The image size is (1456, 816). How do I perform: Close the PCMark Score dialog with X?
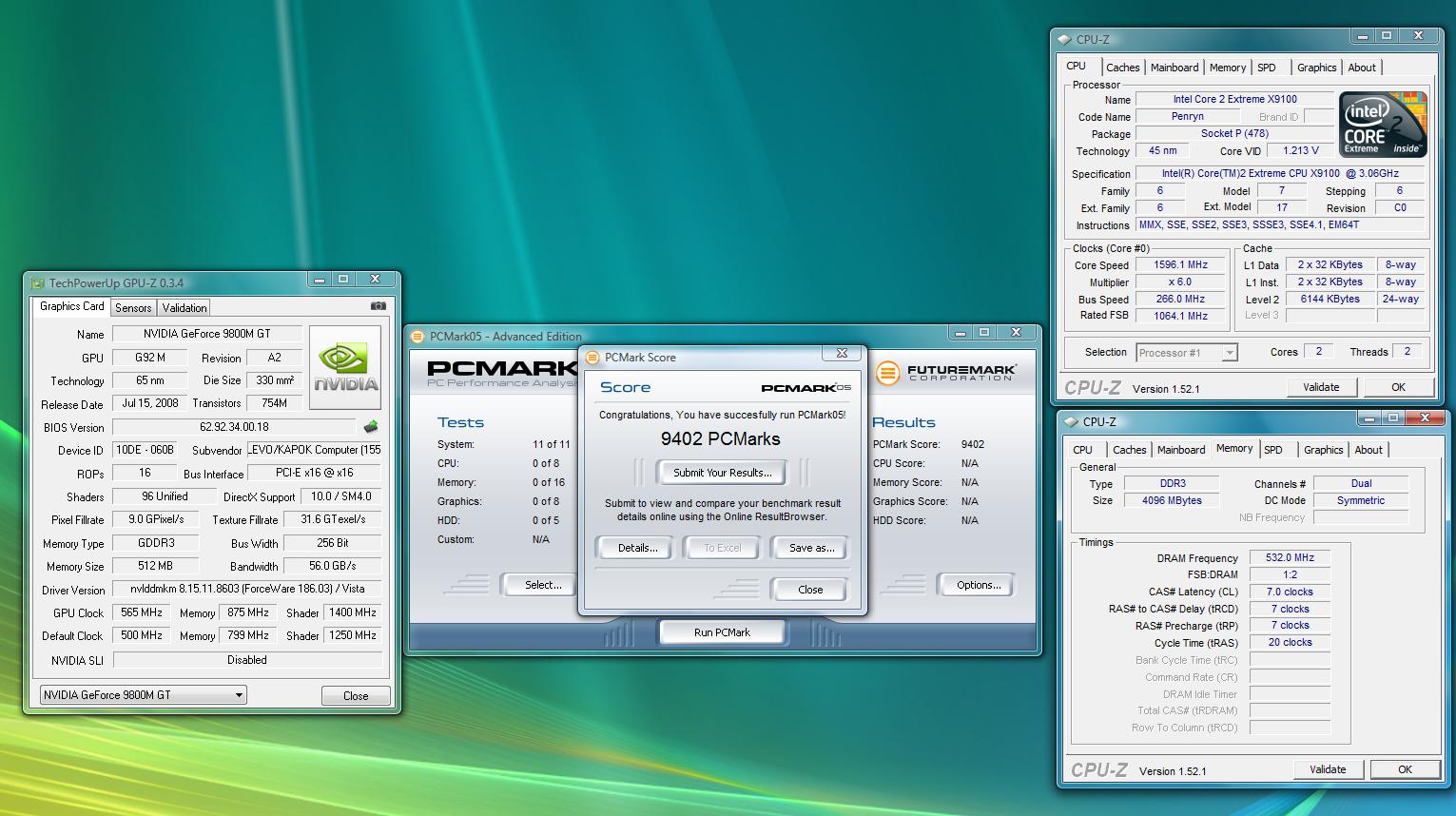point(842,354)
